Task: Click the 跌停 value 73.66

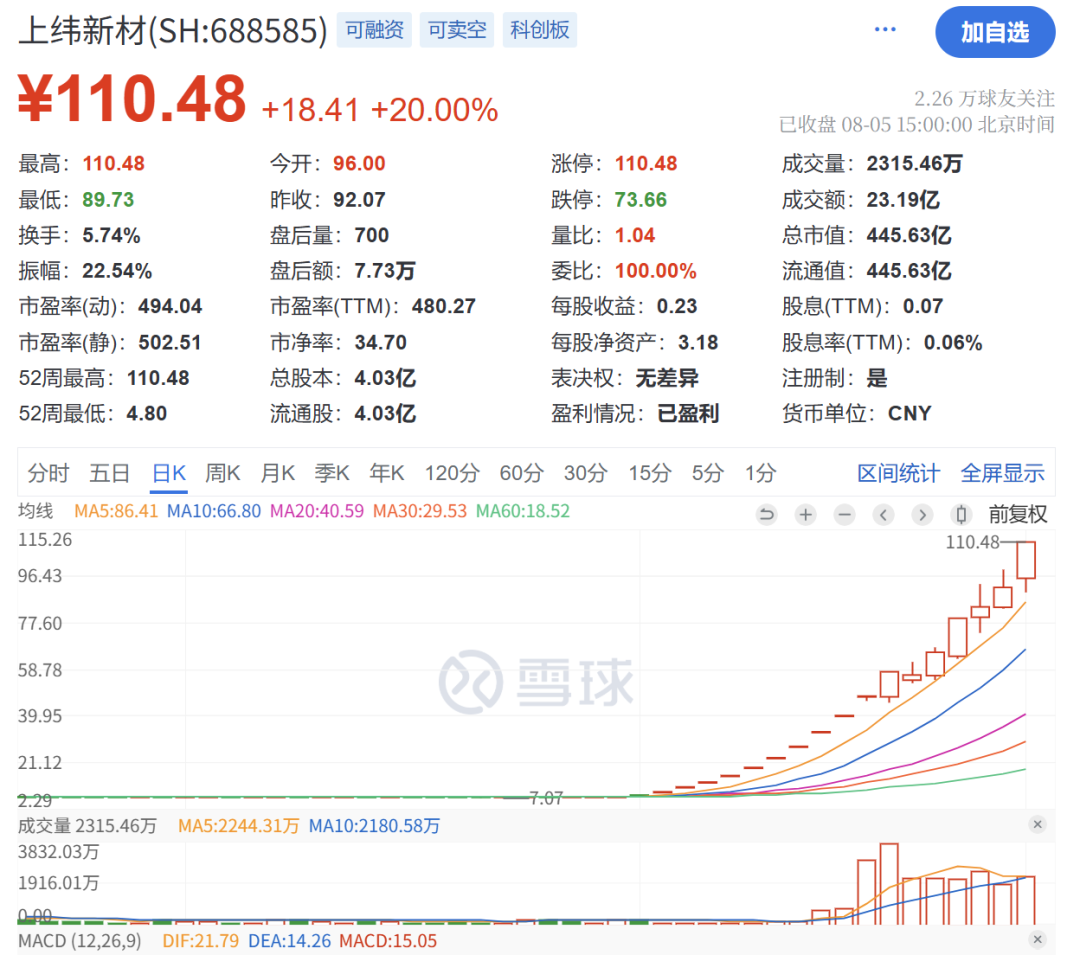Action: coord(641,200)
